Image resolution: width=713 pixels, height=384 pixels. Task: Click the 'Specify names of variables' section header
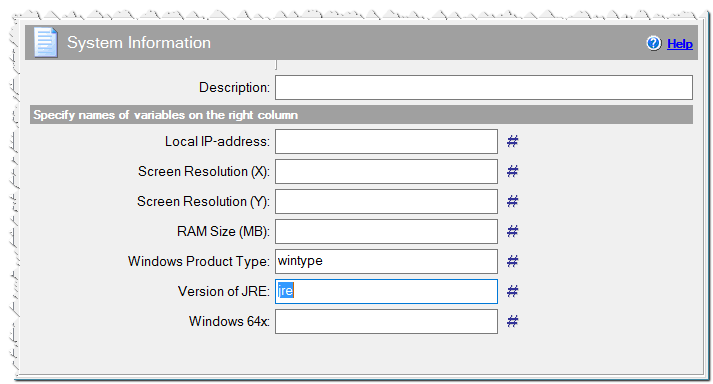point(362,115)
